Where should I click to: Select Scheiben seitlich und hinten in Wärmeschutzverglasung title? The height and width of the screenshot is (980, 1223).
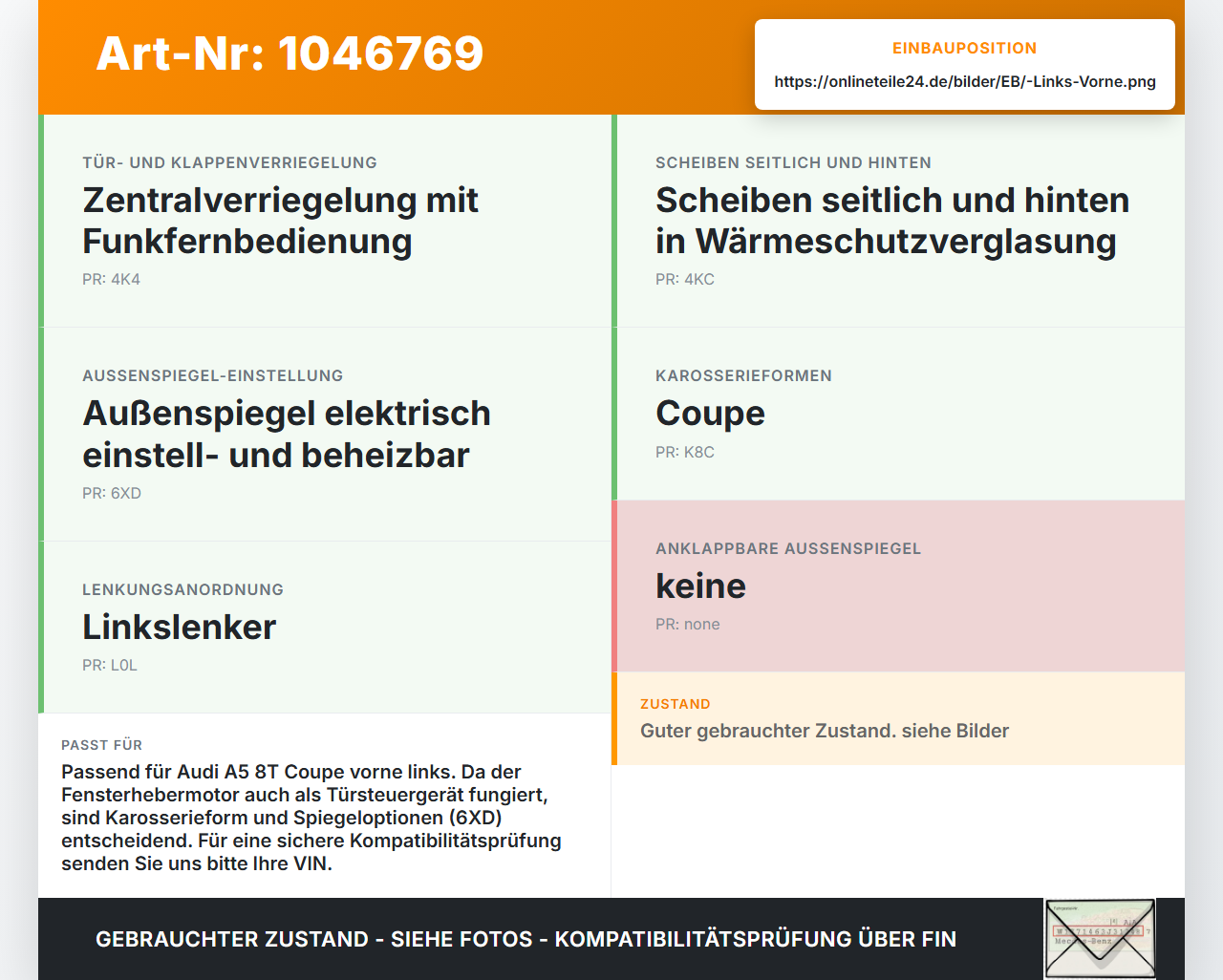coord(892,221)
